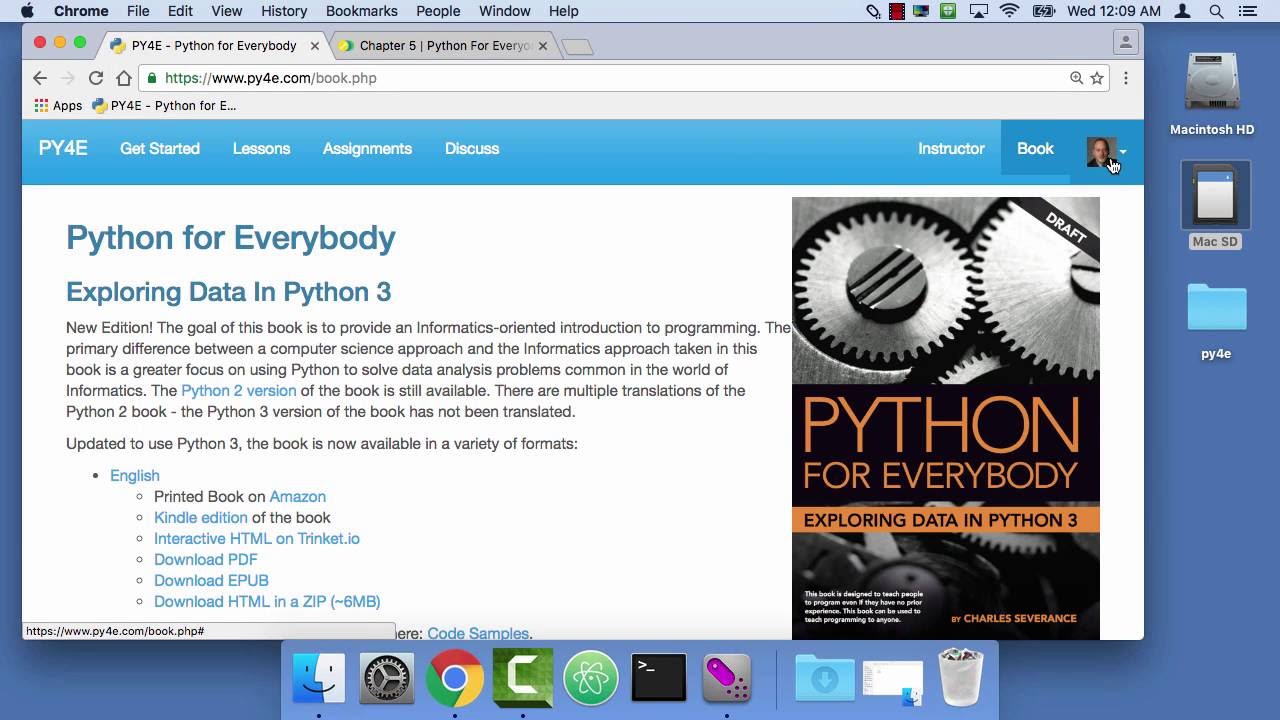This screenshot has height=720, width=1280.
Task: Open Chrome's three-dot menu
Action: click(x=1126, y=78)
